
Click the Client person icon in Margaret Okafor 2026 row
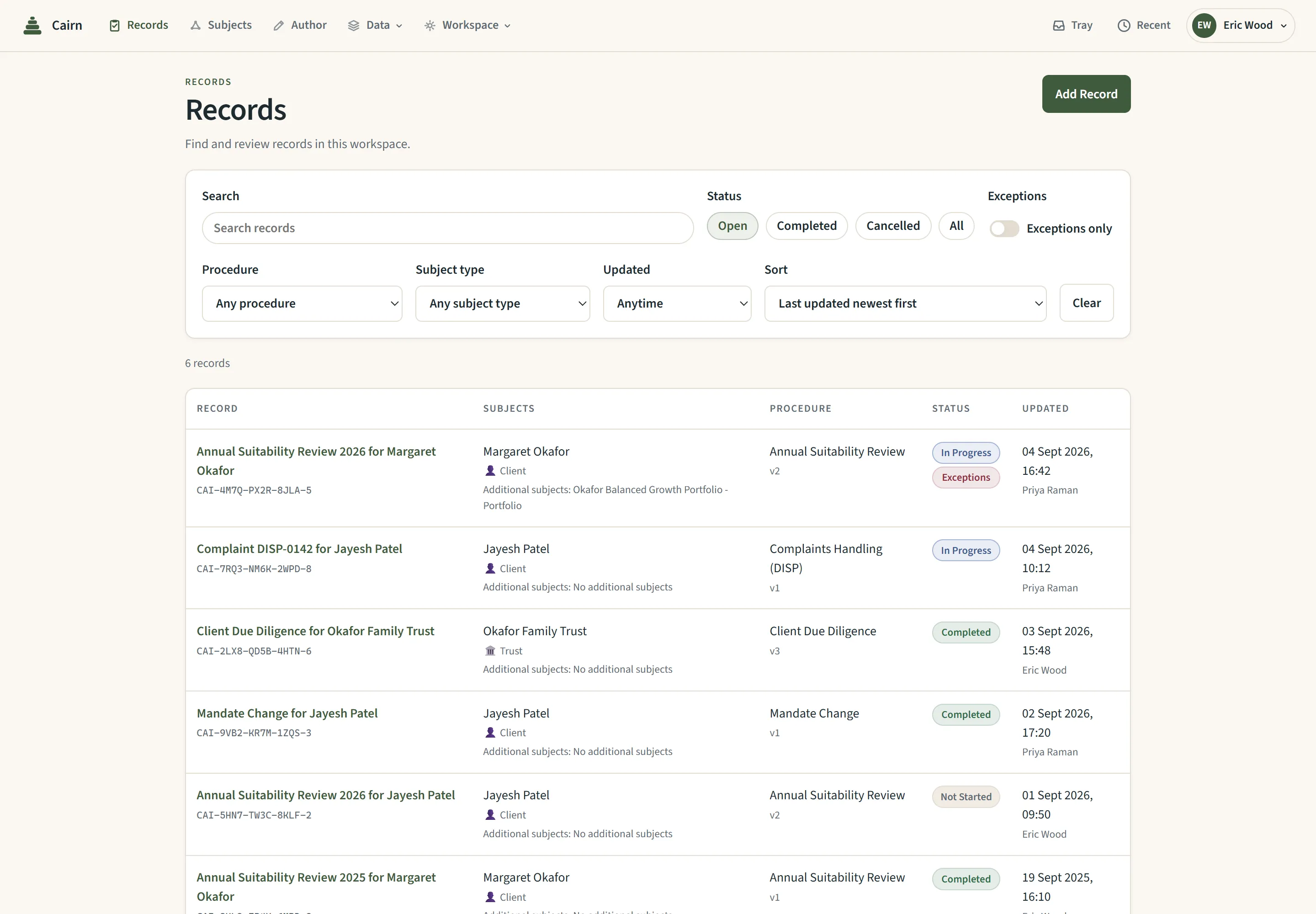(490, 471)
